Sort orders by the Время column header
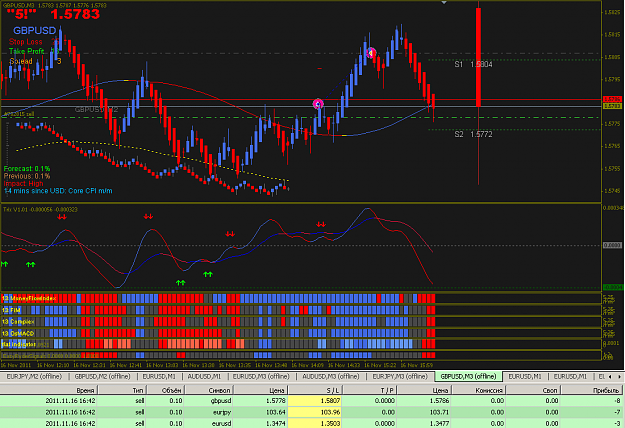The width and height of the screenshot is (625, 428). (x=49, y=390)
